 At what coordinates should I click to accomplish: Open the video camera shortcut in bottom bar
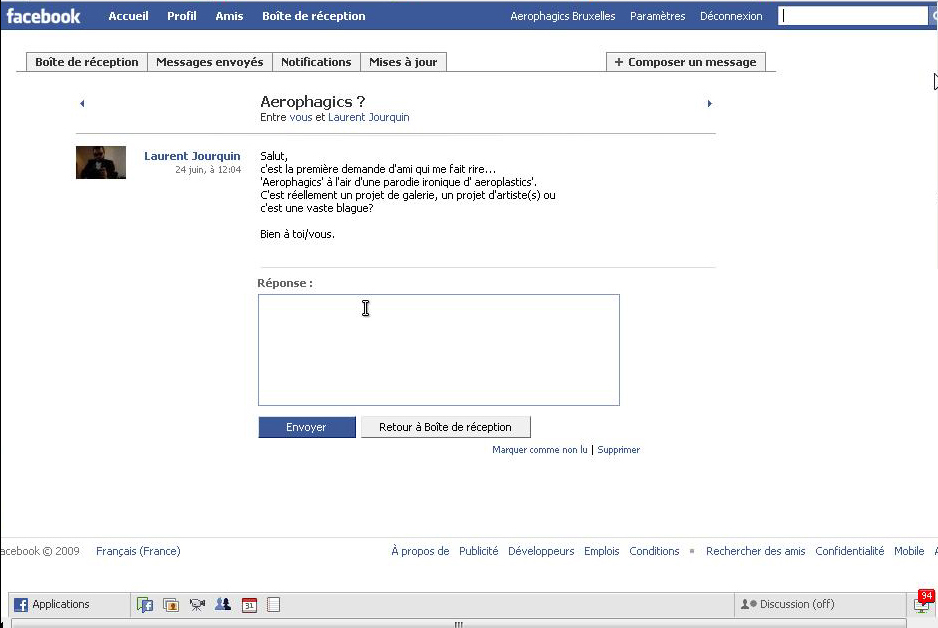pos(197,604)
